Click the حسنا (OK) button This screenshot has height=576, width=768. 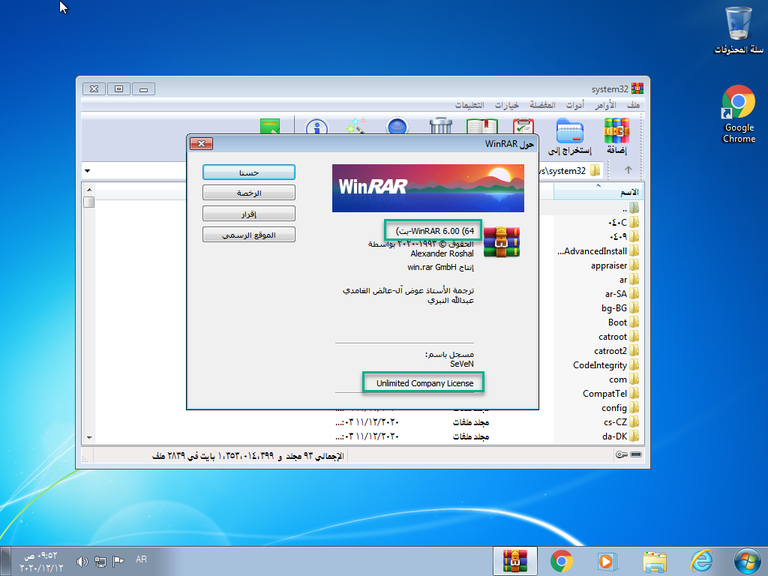249,172
